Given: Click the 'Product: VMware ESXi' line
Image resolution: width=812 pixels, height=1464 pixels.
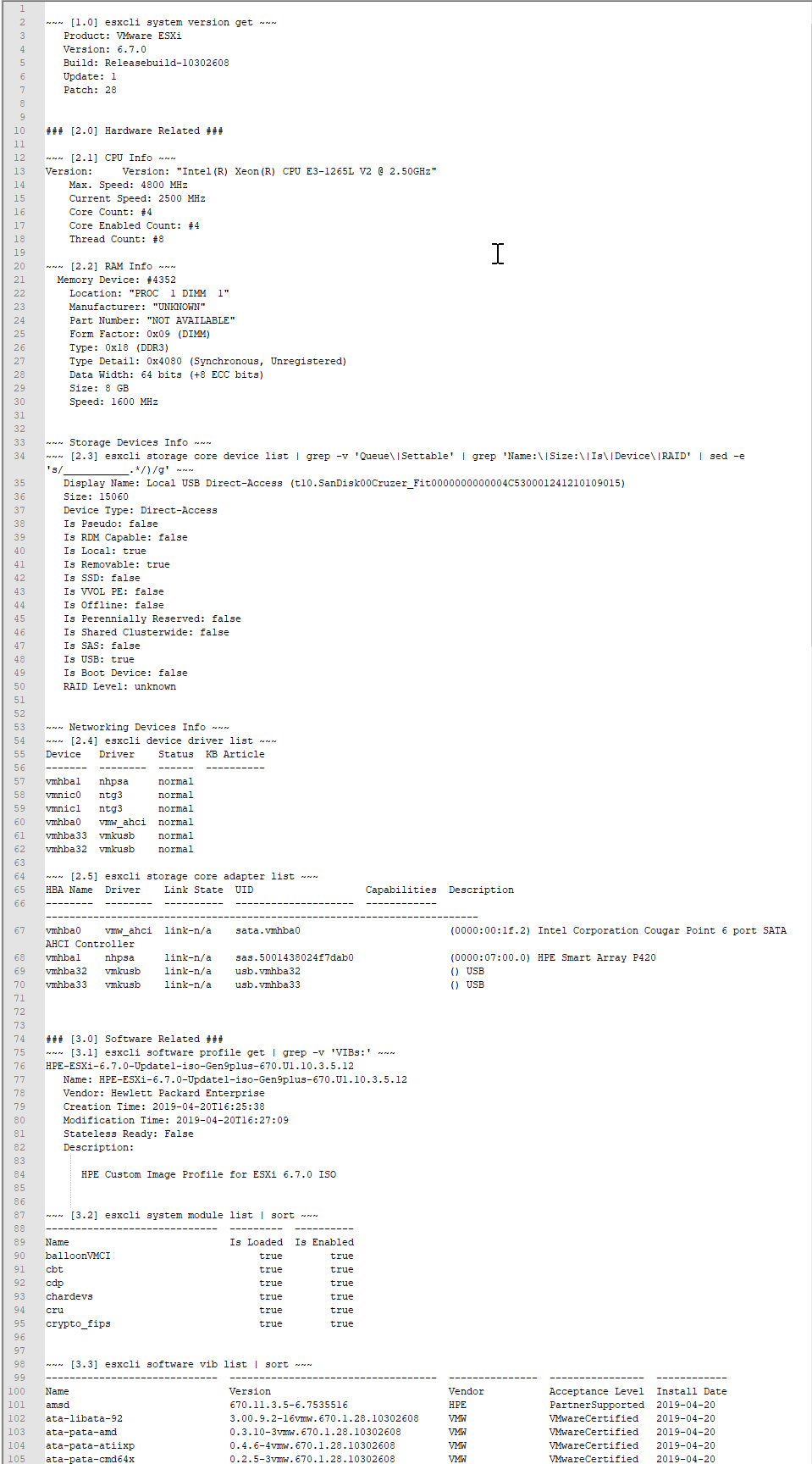Looking at the screenshot, I should click(x=122, y=36).
